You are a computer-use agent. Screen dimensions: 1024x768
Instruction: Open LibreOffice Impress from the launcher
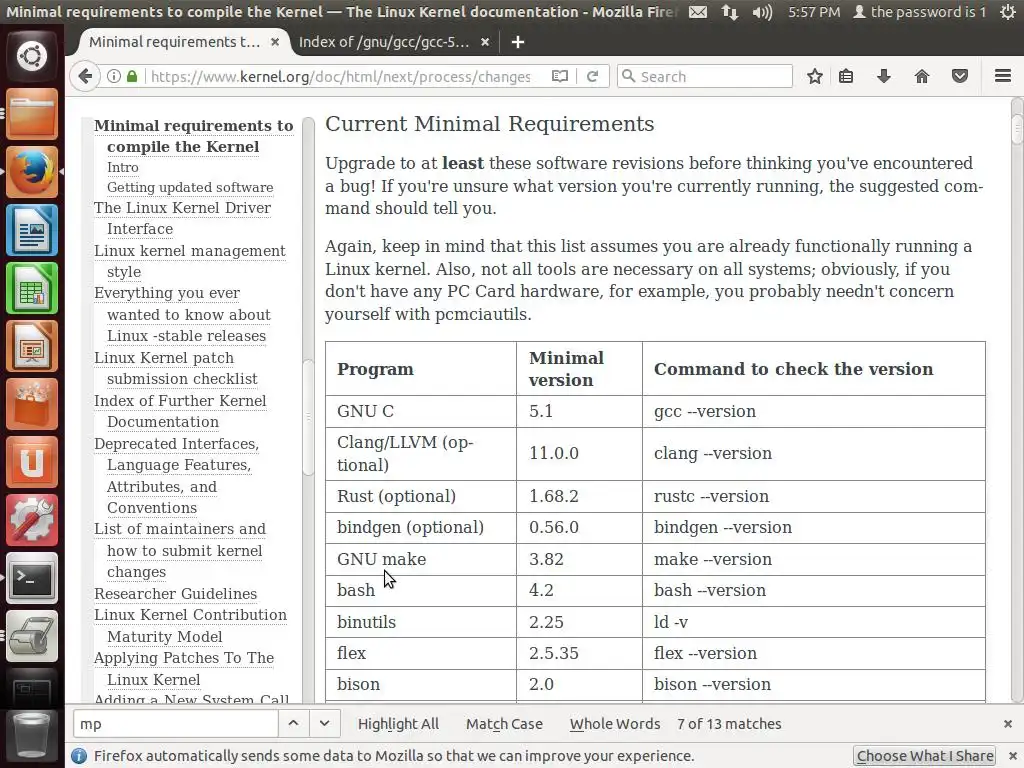(x=32, y=346)
